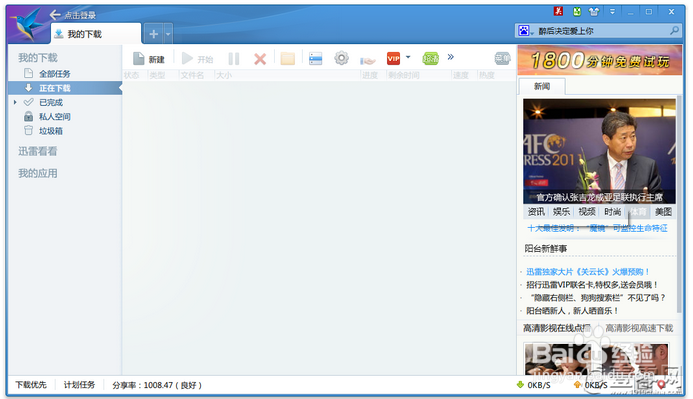Open the dropdown arrow beside the plus tab button
693x399 pixels.
tap(168, 34)
